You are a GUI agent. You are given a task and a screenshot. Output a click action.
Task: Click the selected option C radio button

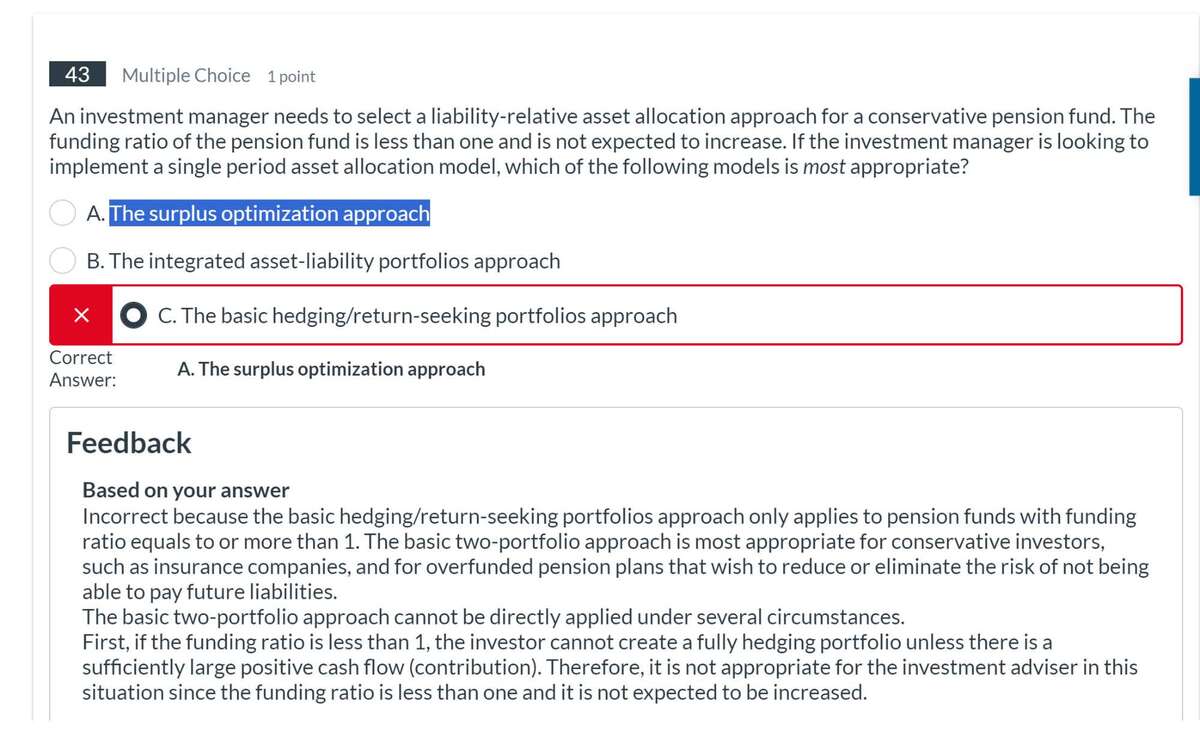pyautogui.click(x=134, y=315)
